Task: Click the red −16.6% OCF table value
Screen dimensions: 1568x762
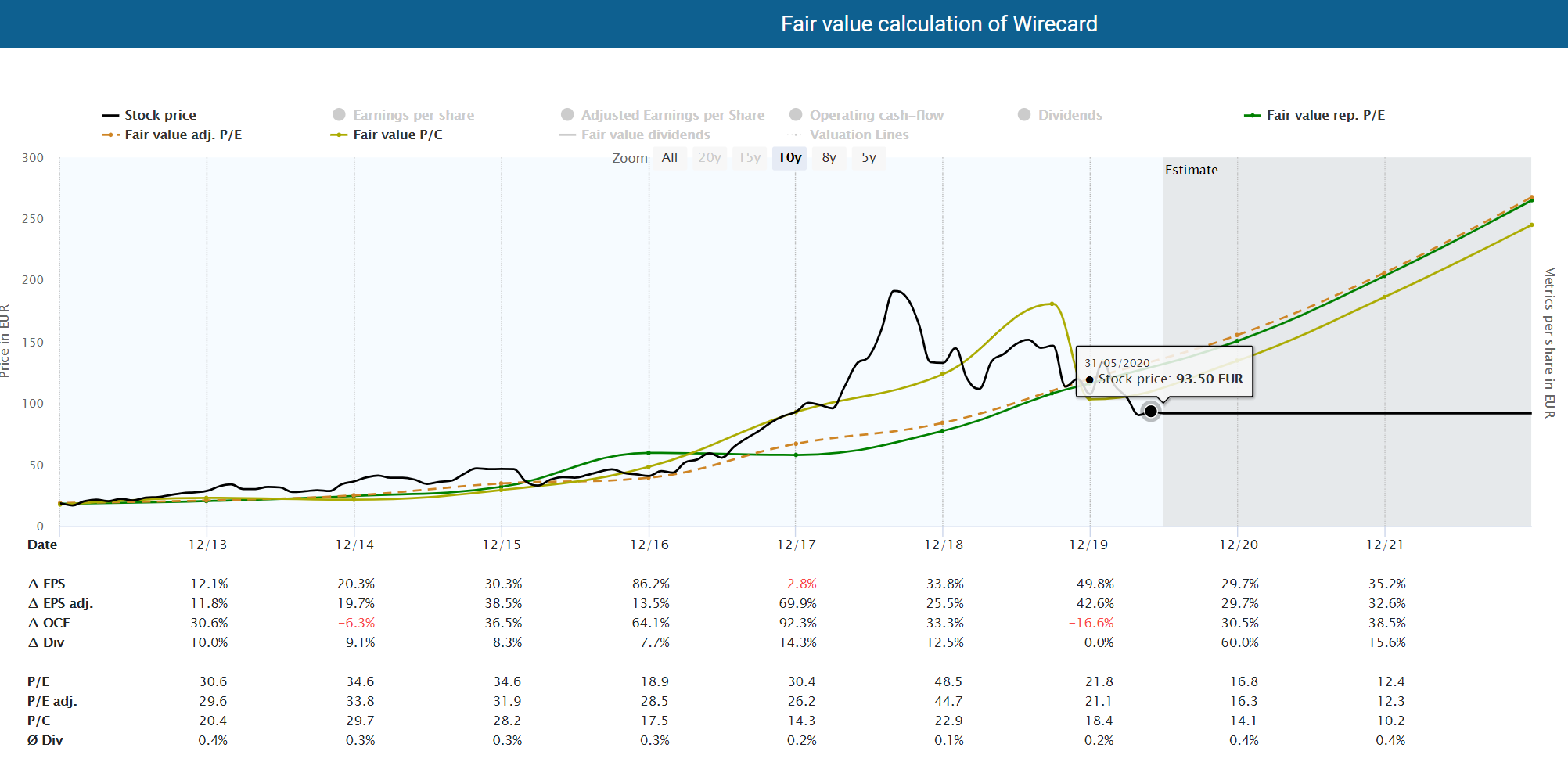Action: (1092, 623)
